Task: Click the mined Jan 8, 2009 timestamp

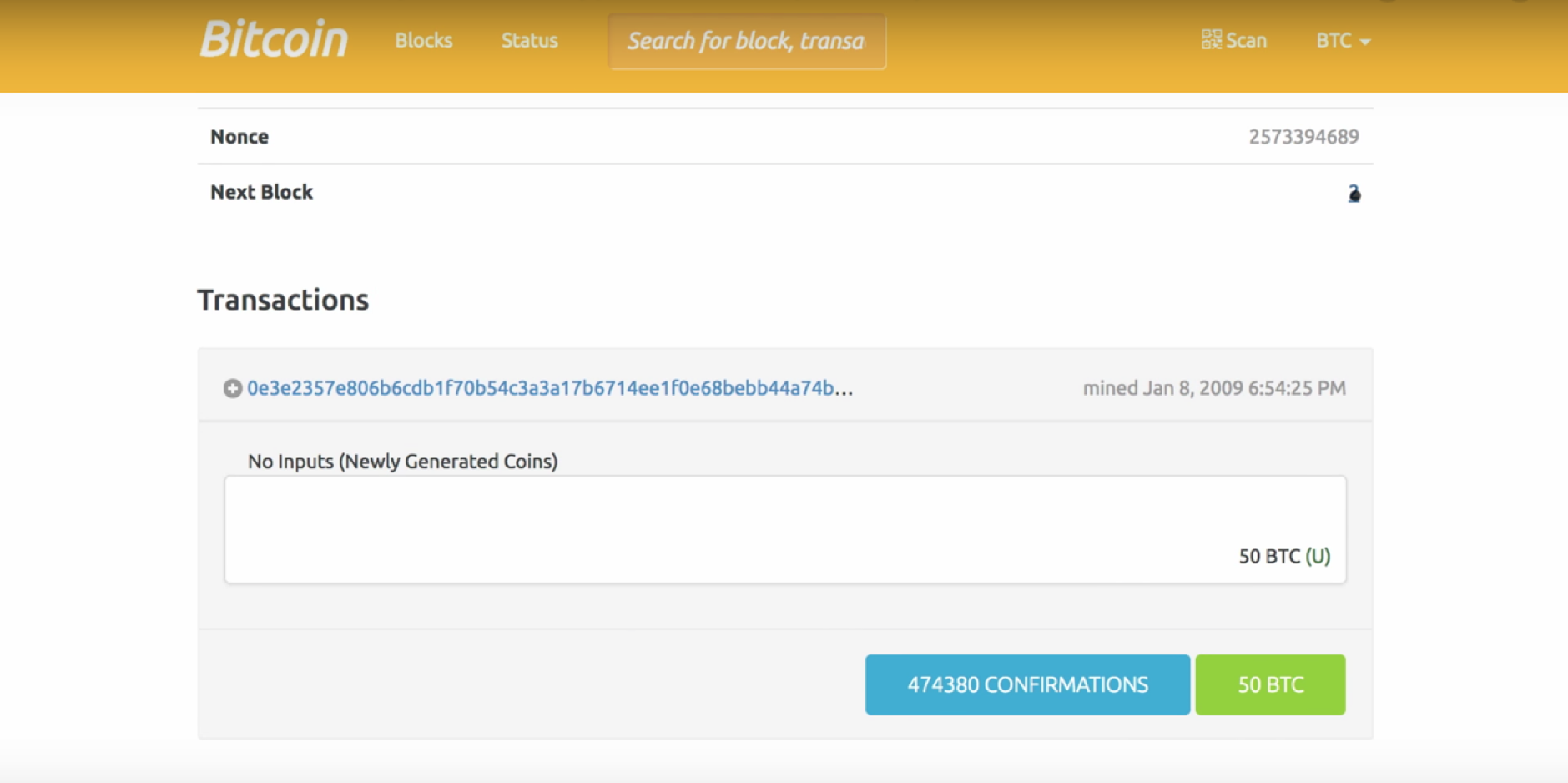Action: [1213, 388]
